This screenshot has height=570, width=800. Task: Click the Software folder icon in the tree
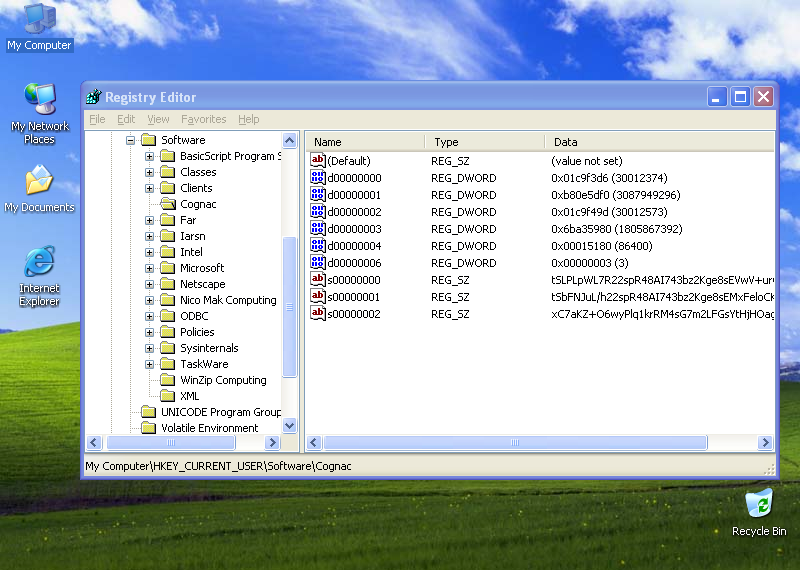pyautogui.click(x=148, y=140)
